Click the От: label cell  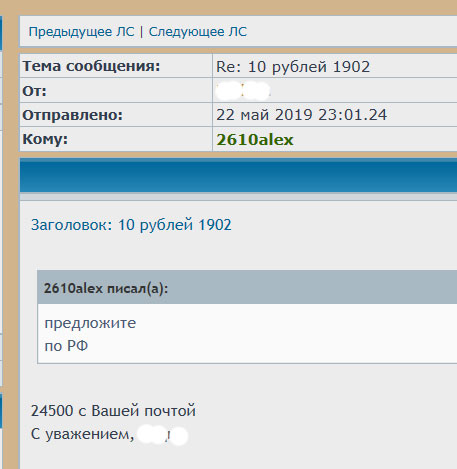[116, 90]
